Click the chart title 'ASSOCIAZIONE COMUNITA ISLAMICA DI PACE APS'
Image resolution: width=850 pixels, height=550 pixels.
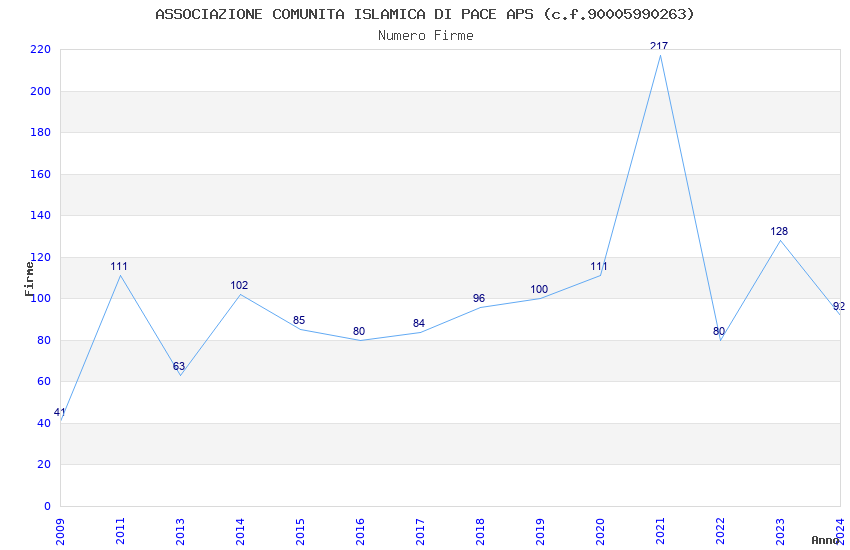pos(344,14)
